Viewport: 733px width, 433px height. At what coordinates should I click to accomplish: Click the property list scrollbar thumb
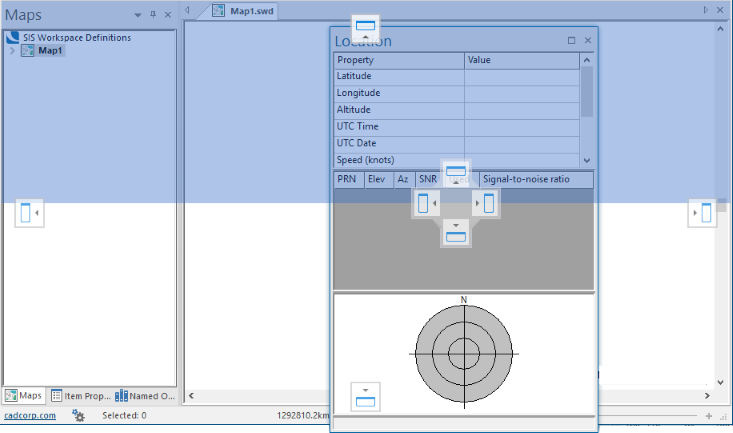click(587, 92)
